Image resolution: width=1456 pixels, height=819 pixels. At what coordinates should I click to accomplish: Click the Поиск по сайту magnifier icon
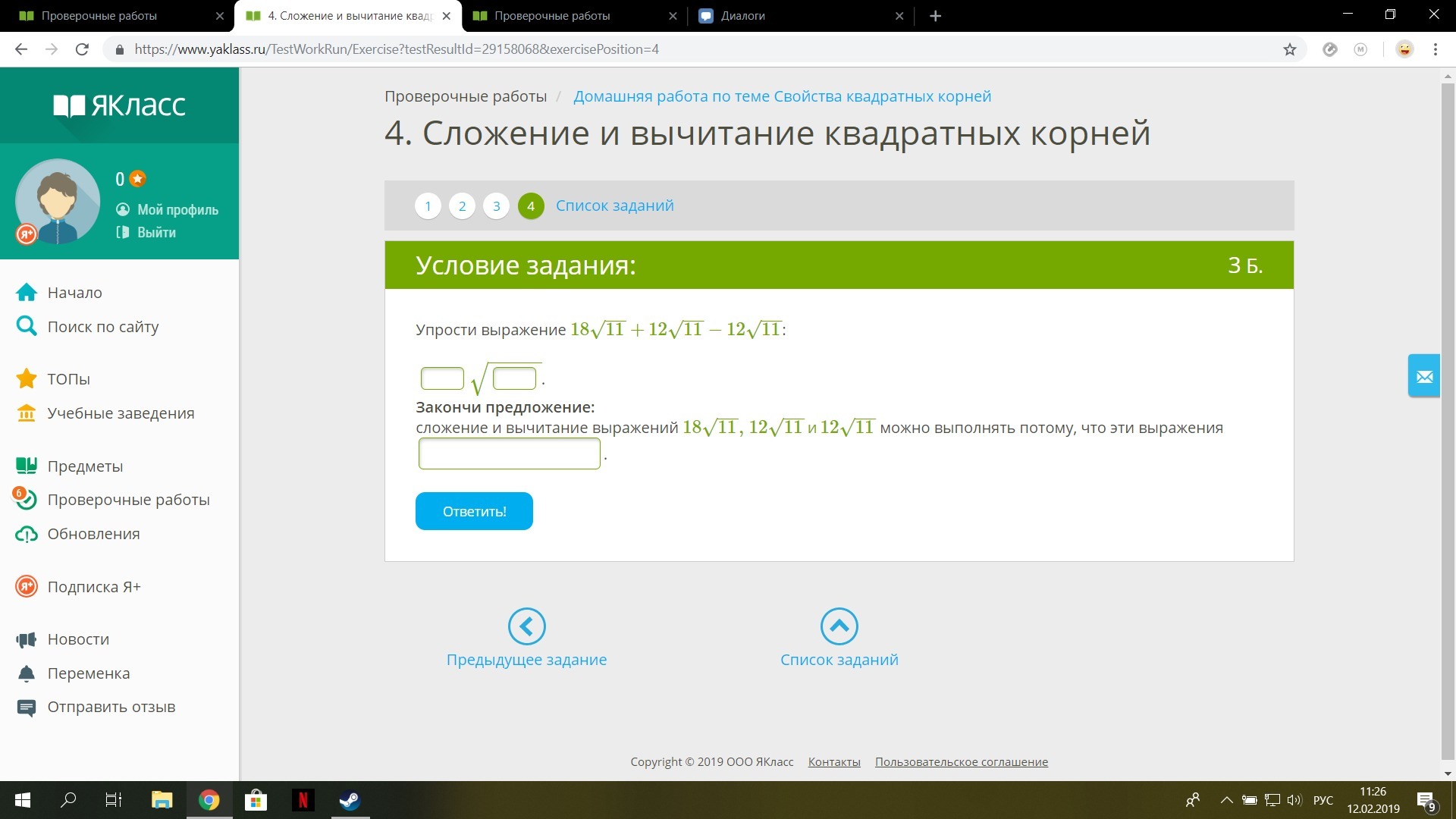[x=27, y=326]
